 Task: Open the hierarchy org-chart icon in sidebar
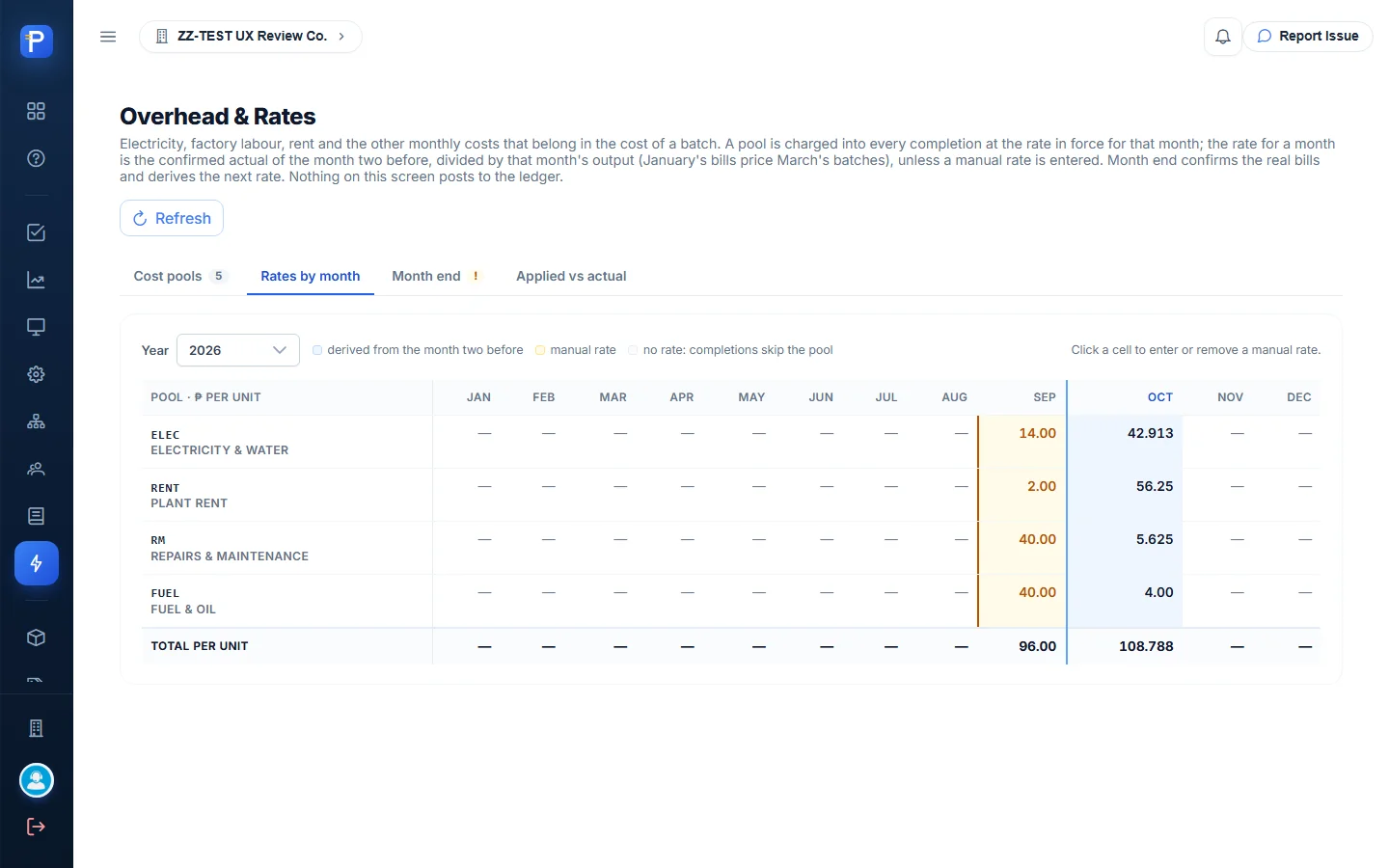click(x=36, y=421)
